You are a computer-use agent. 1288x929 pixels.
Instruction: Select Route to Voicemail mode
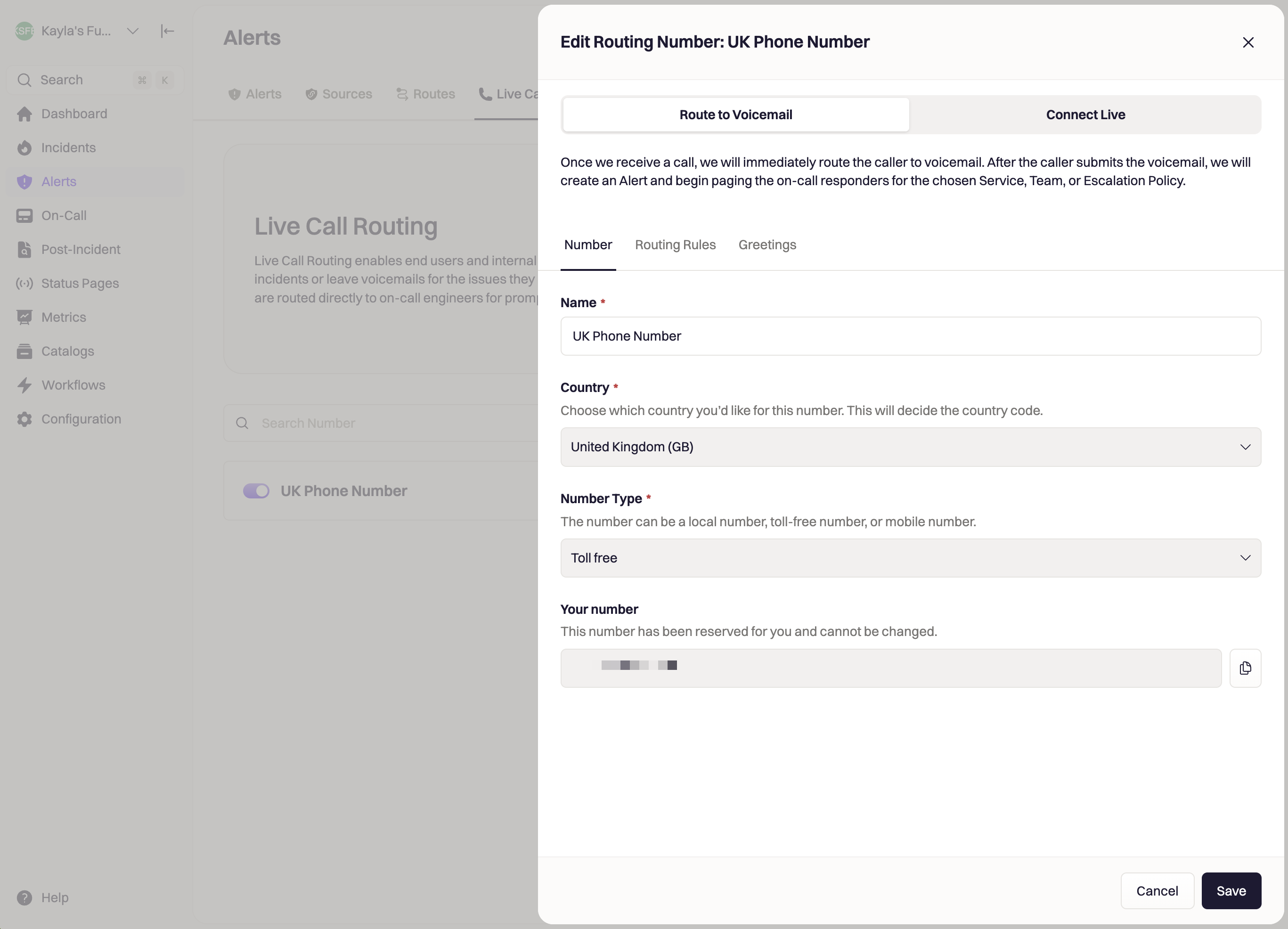point(735,114)
